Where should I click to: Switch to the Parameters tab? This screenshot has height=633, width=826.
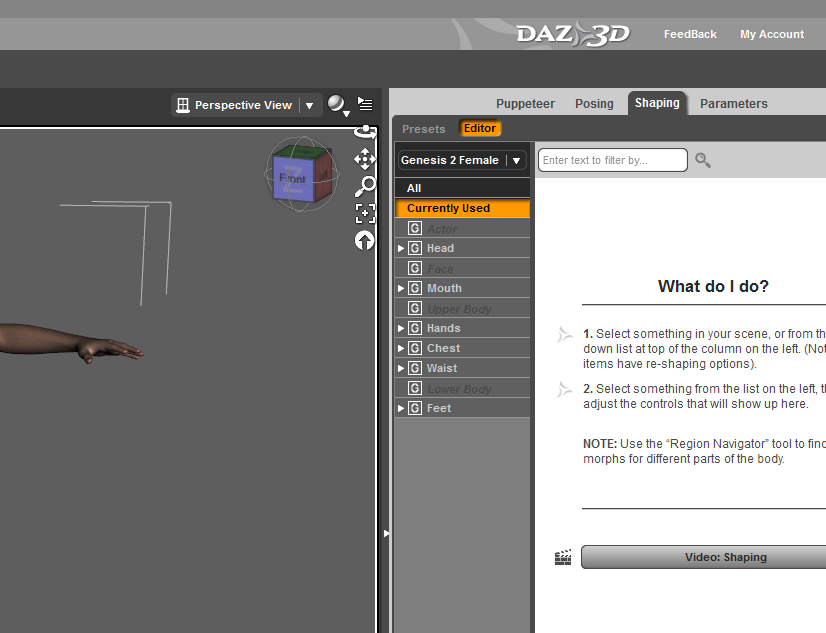(x=733, y=104)
